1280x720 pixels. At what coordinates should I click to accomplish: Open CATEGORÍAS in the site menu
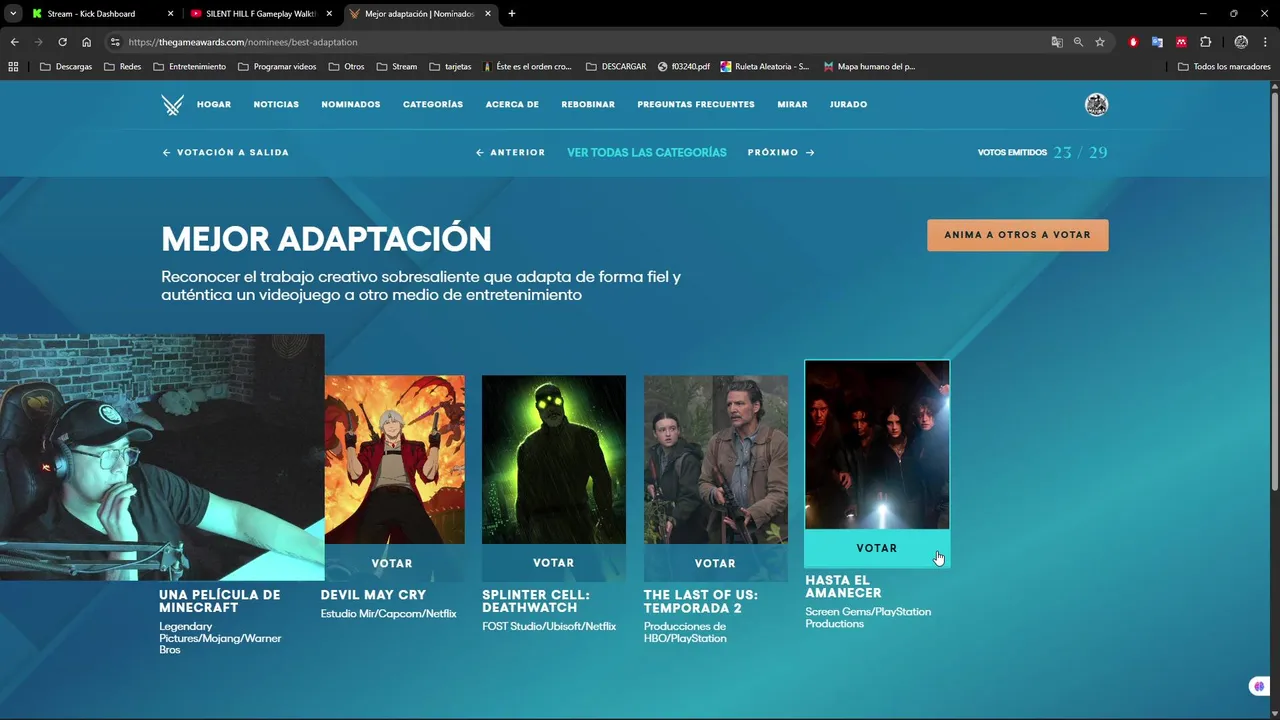(433, 105)
